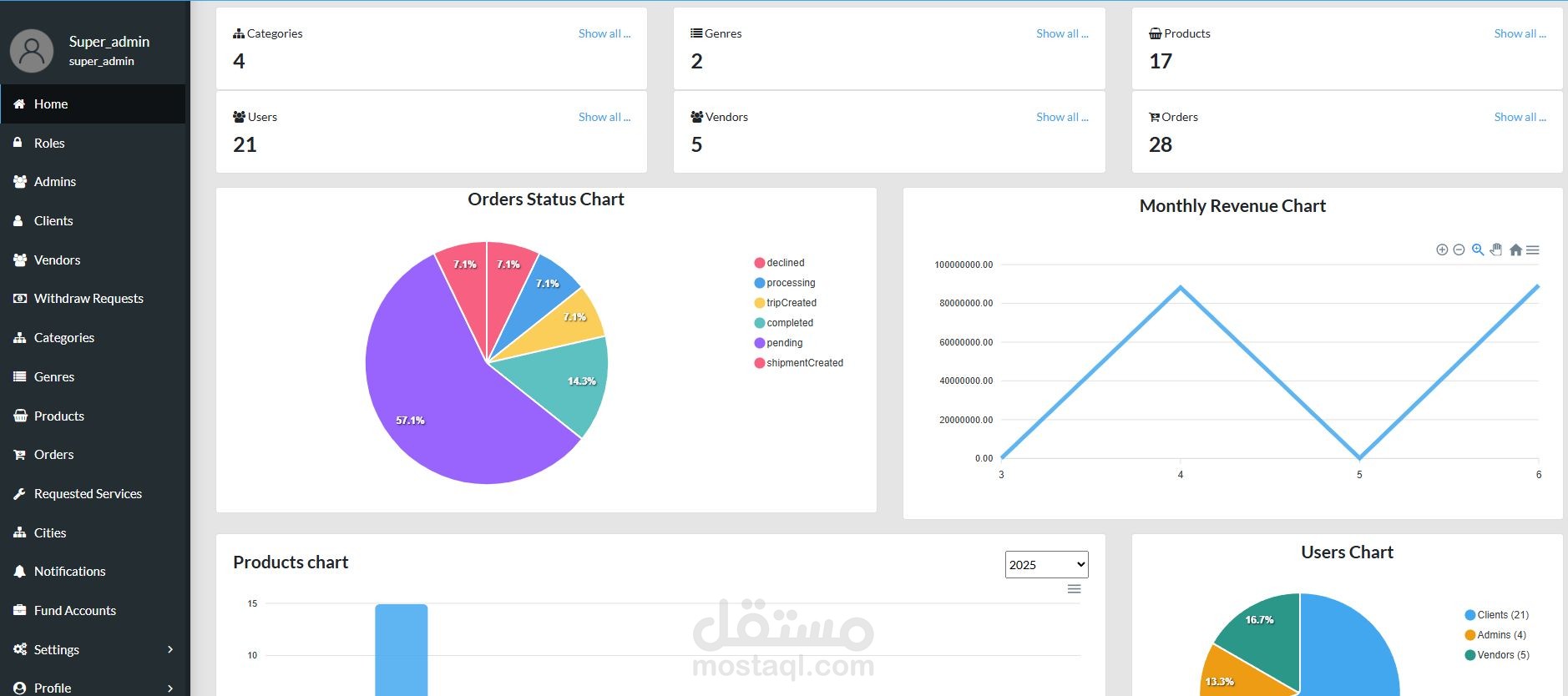This screenshot has height=696, width=1568.
Task: Expand the Settings submenu chevron
Action: tap(170, 649)
